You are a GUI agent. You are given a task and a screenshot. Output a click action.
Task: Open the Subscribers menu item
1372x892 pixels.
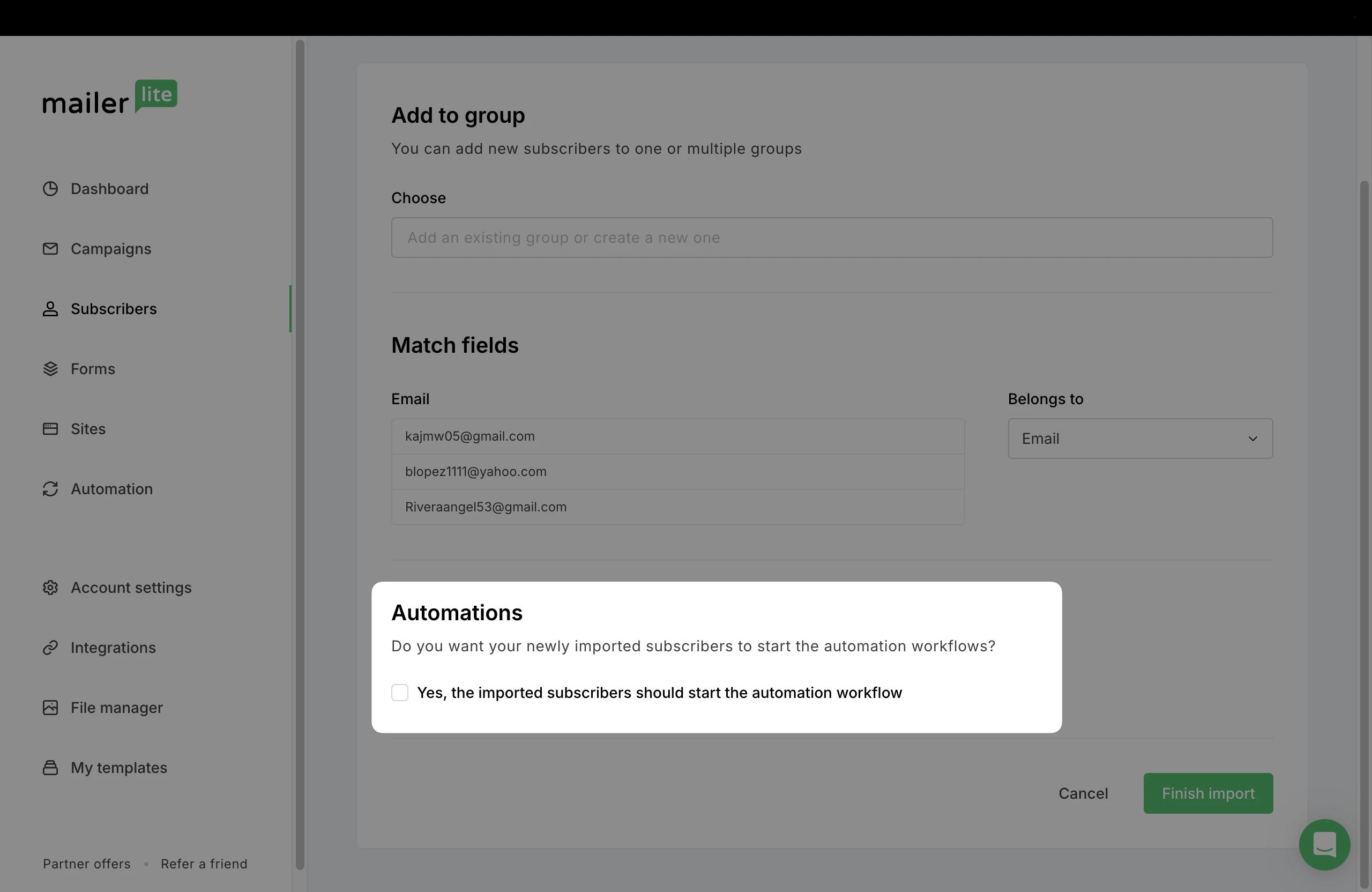point(114,308)
